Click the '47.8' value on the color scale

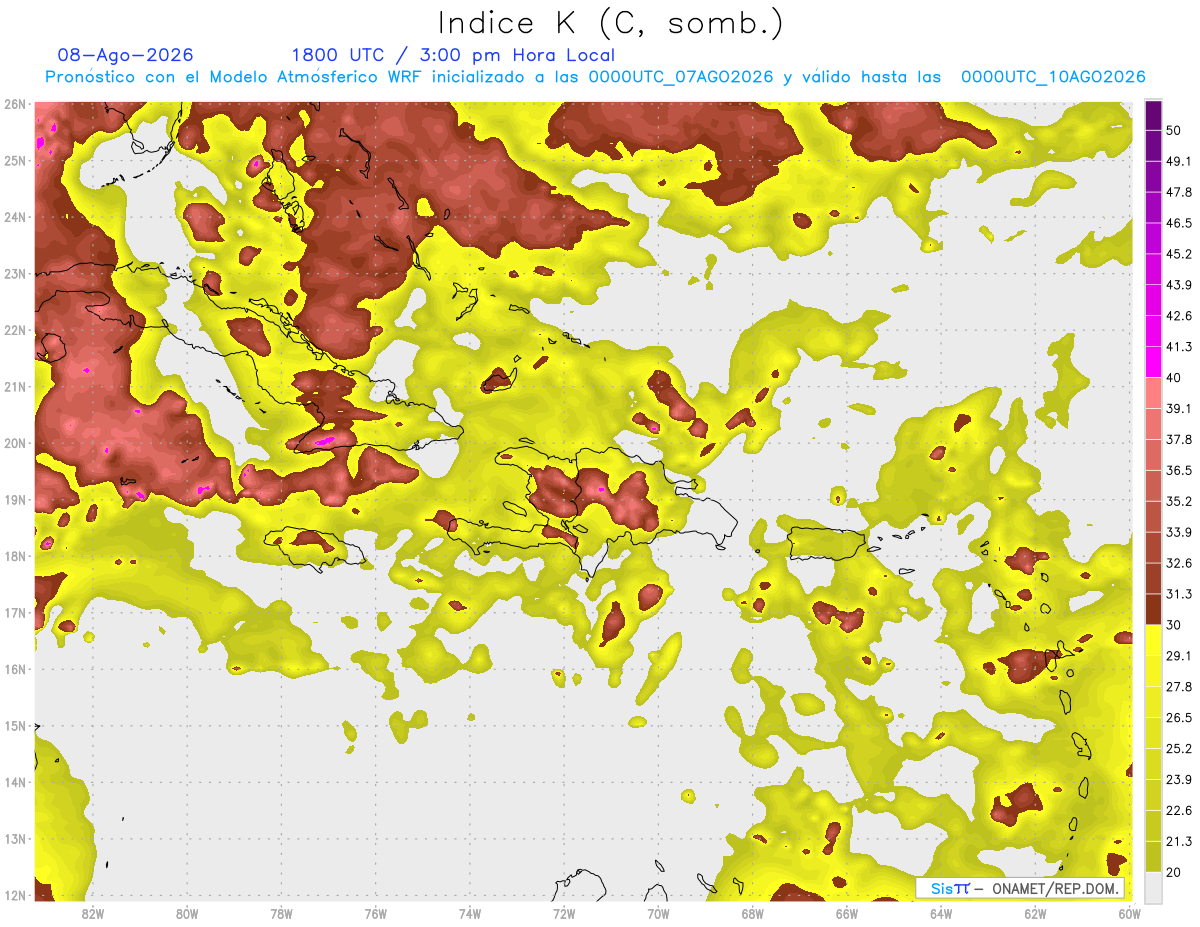point(1179,193)
